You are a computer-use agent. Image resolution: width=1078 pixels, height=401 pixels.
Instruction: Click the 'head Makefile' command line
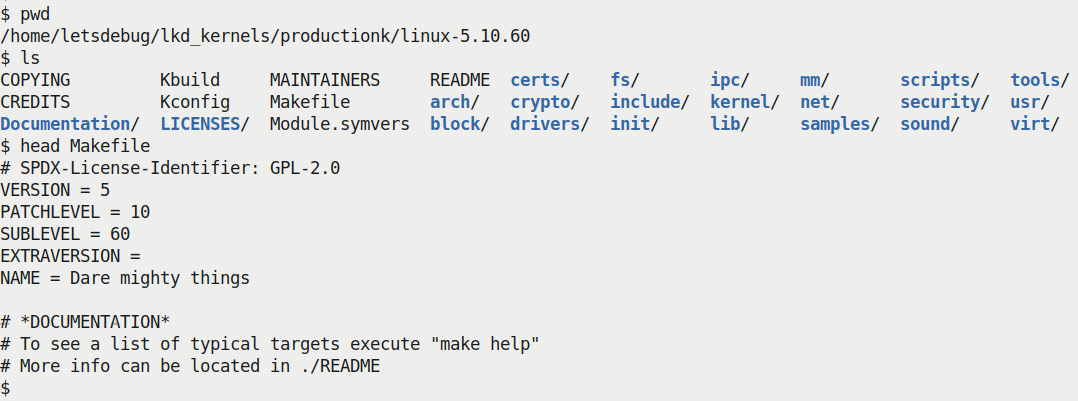[75, 147]
